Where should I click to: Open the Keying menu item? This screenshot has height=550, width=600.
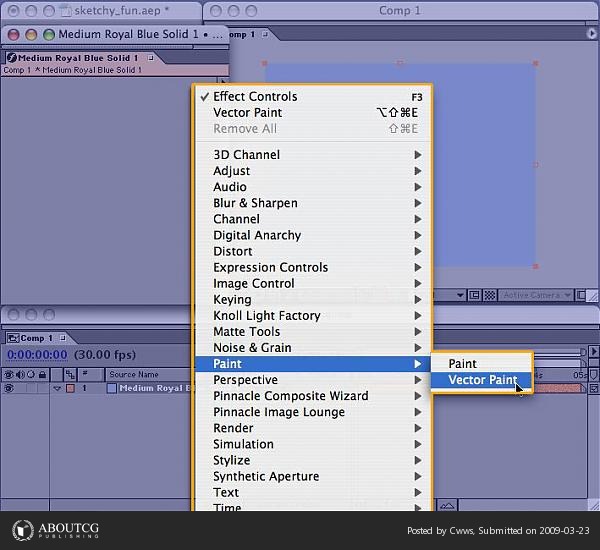313,299
